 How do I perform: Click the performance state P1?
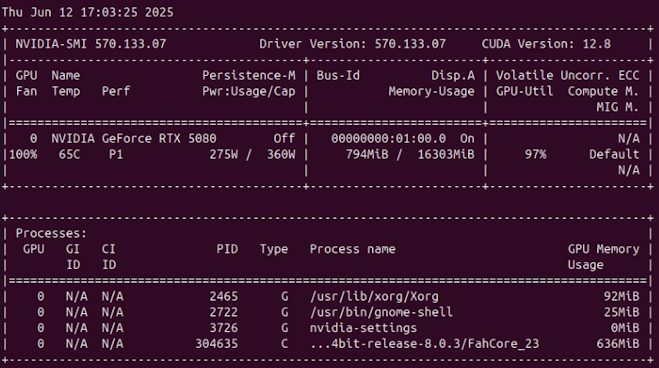[116, 155]
